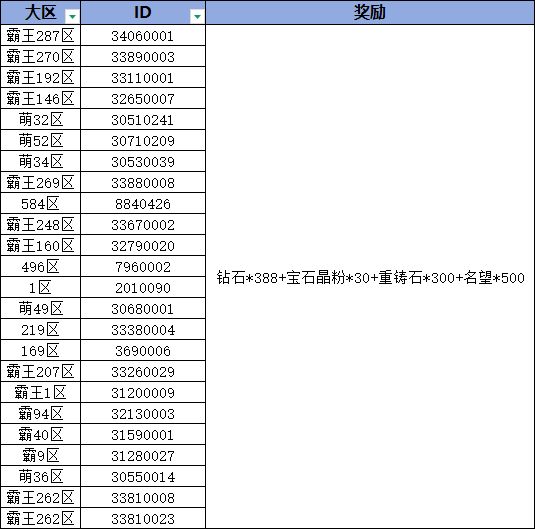535x529 pixels.
Task: Select cell 萌52区
Action: [x=41, y=140]
